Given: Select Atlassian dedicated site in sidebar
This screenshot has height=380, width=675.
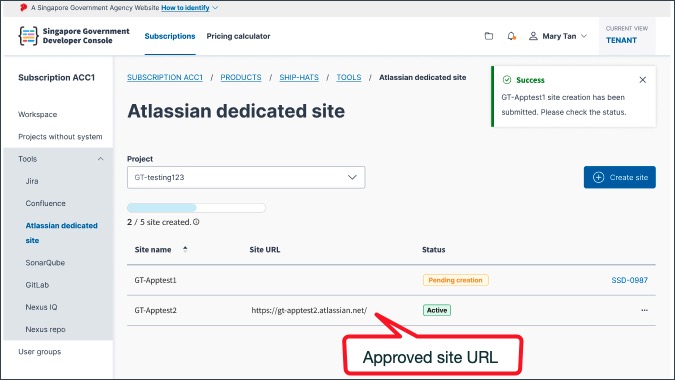Looking at the screenshot, I should 61,233.
